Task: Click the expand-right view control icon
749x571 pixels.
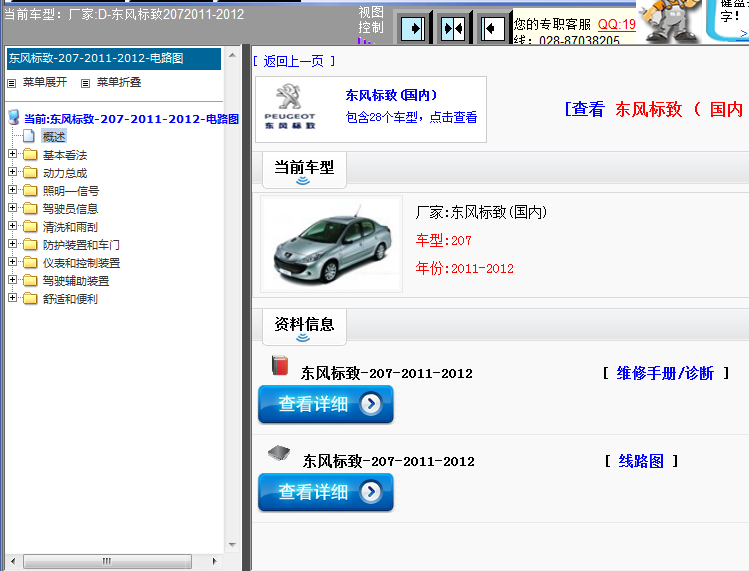Action: [413, 29]
